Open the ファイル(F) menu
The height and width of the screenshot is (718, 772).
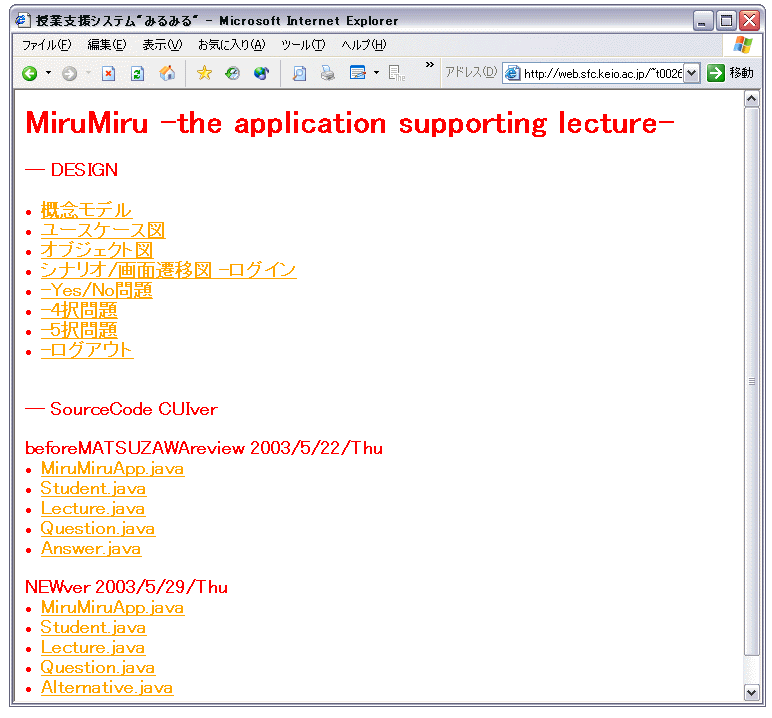coord(46,45)
